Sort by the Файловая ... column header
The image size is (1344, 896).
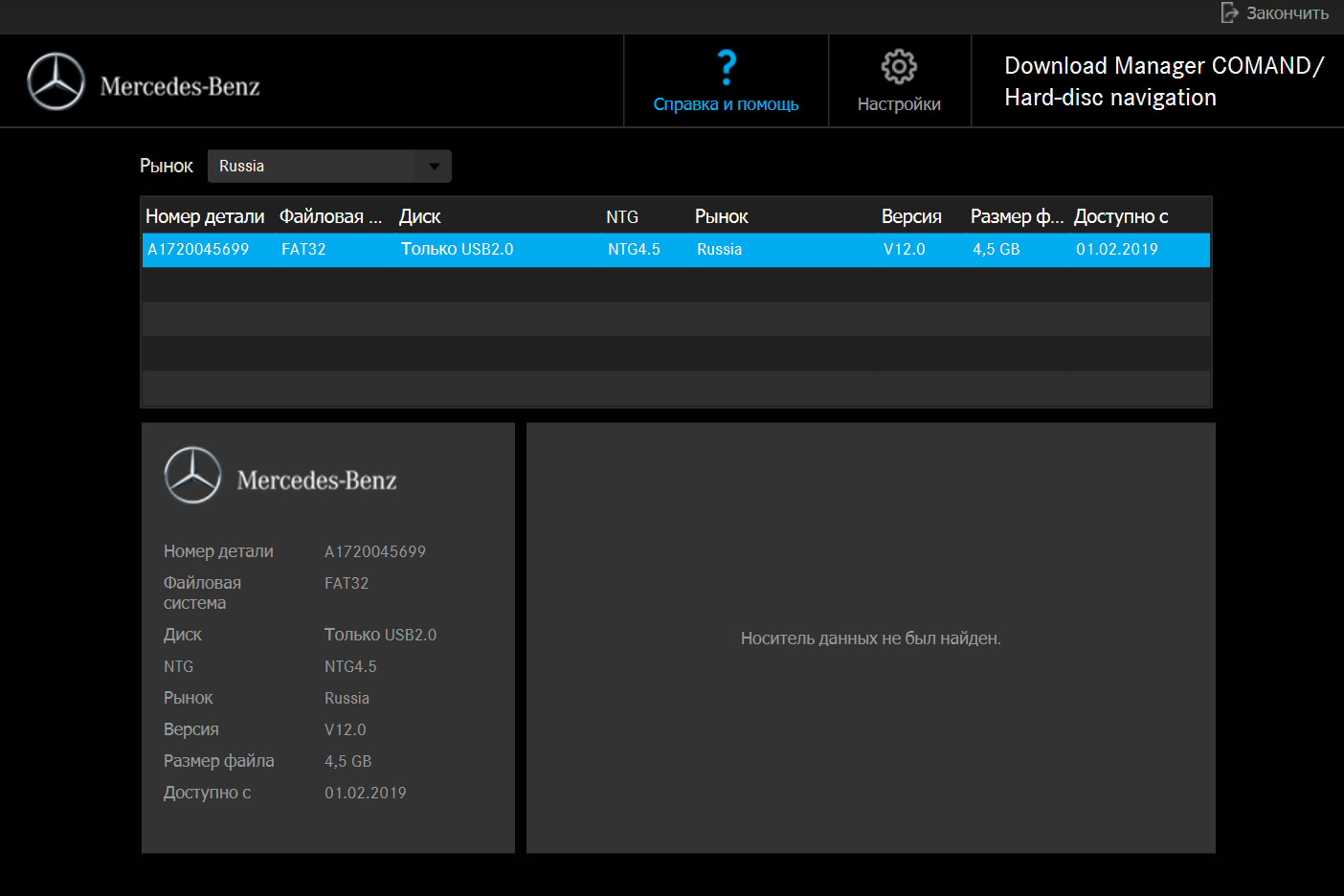330,216
